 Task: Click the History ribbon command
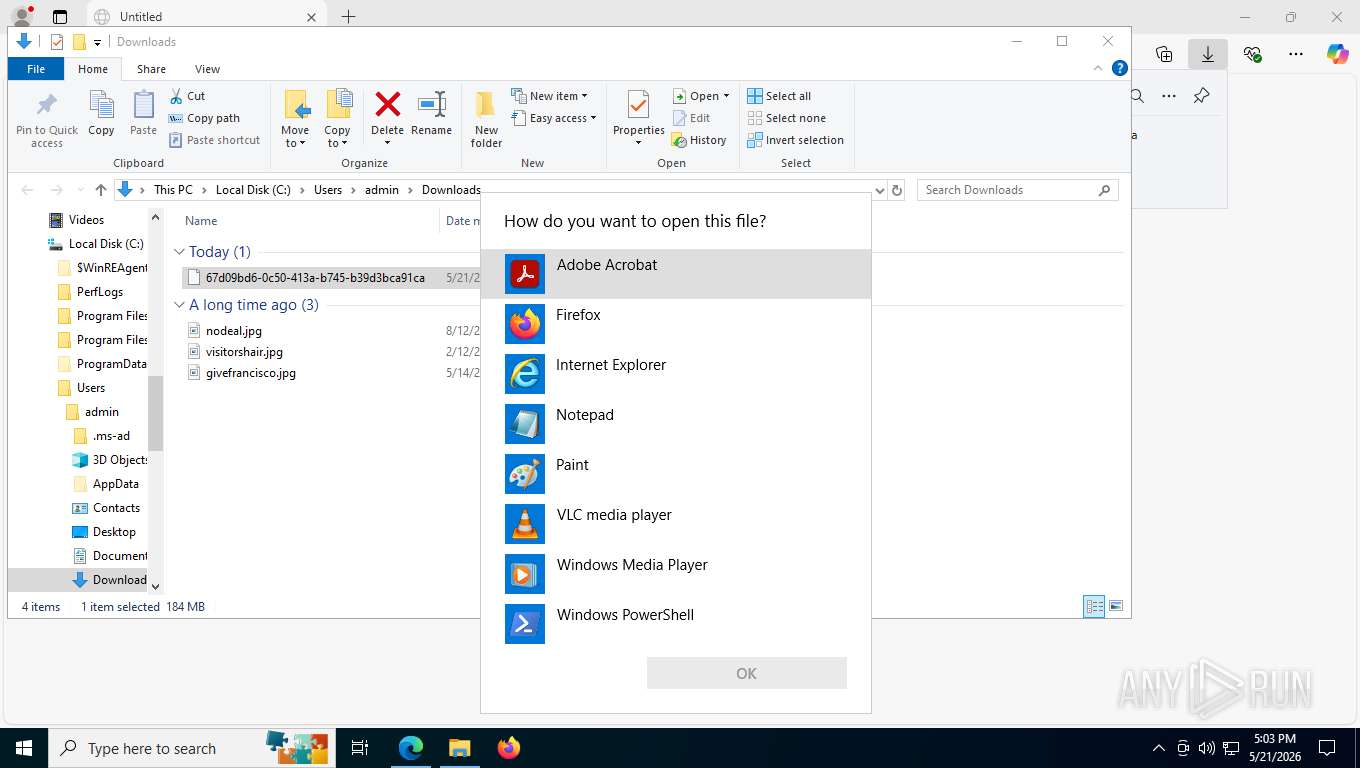[699, 140]
